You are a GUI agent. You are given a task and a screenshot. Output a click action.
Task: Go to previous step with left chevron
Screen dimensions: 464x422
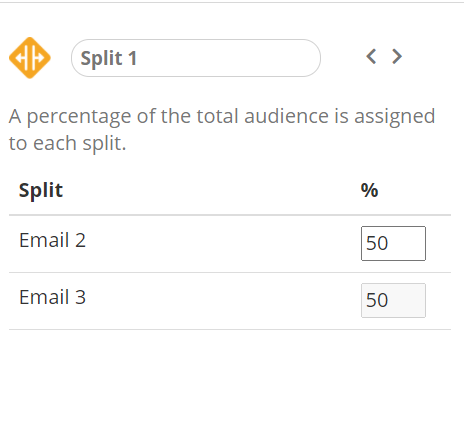[x=371, y=56]
